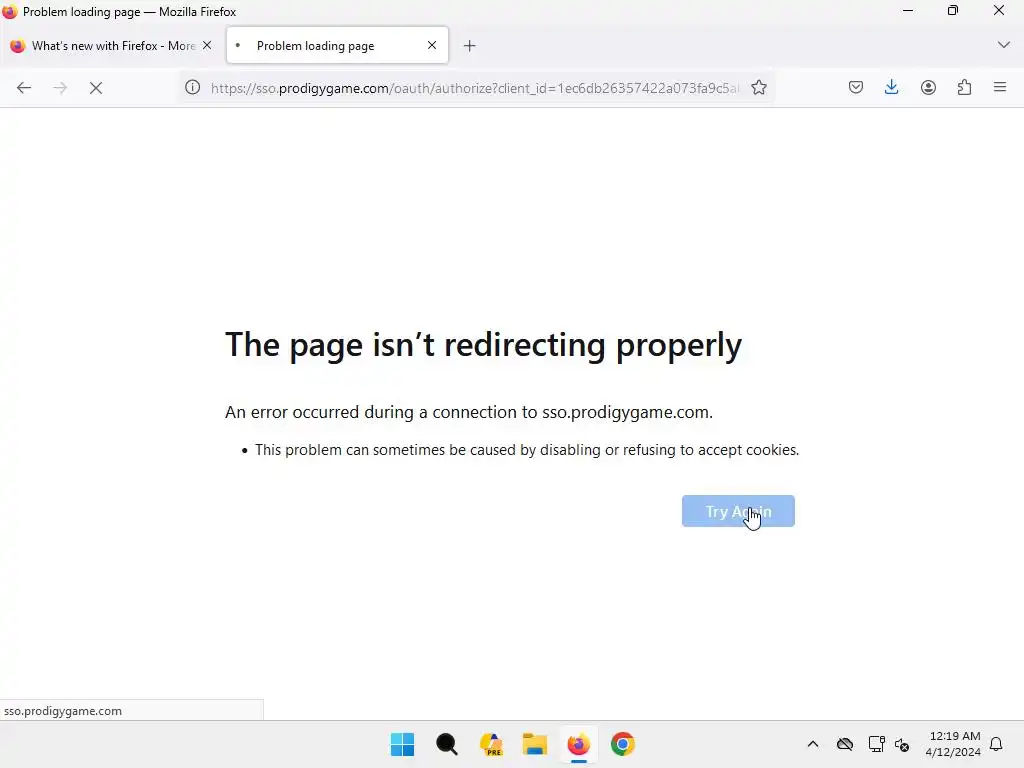This screenshot has width=1024, height=768.
Task: Expand the list all tabs chevron
Action: click(x=1004, y=45)
